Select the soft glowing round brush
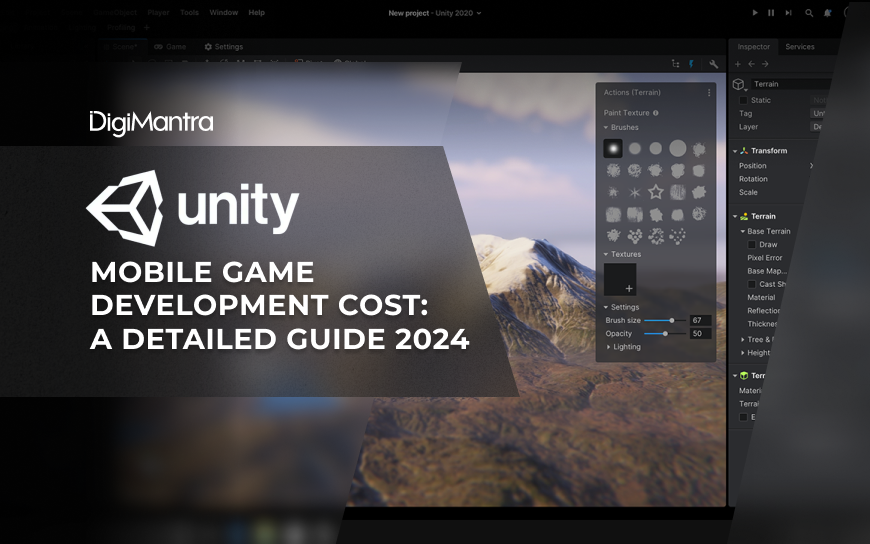Image resolution: width=870 pixels, height=544 pixels. click(x=613, y=148)
